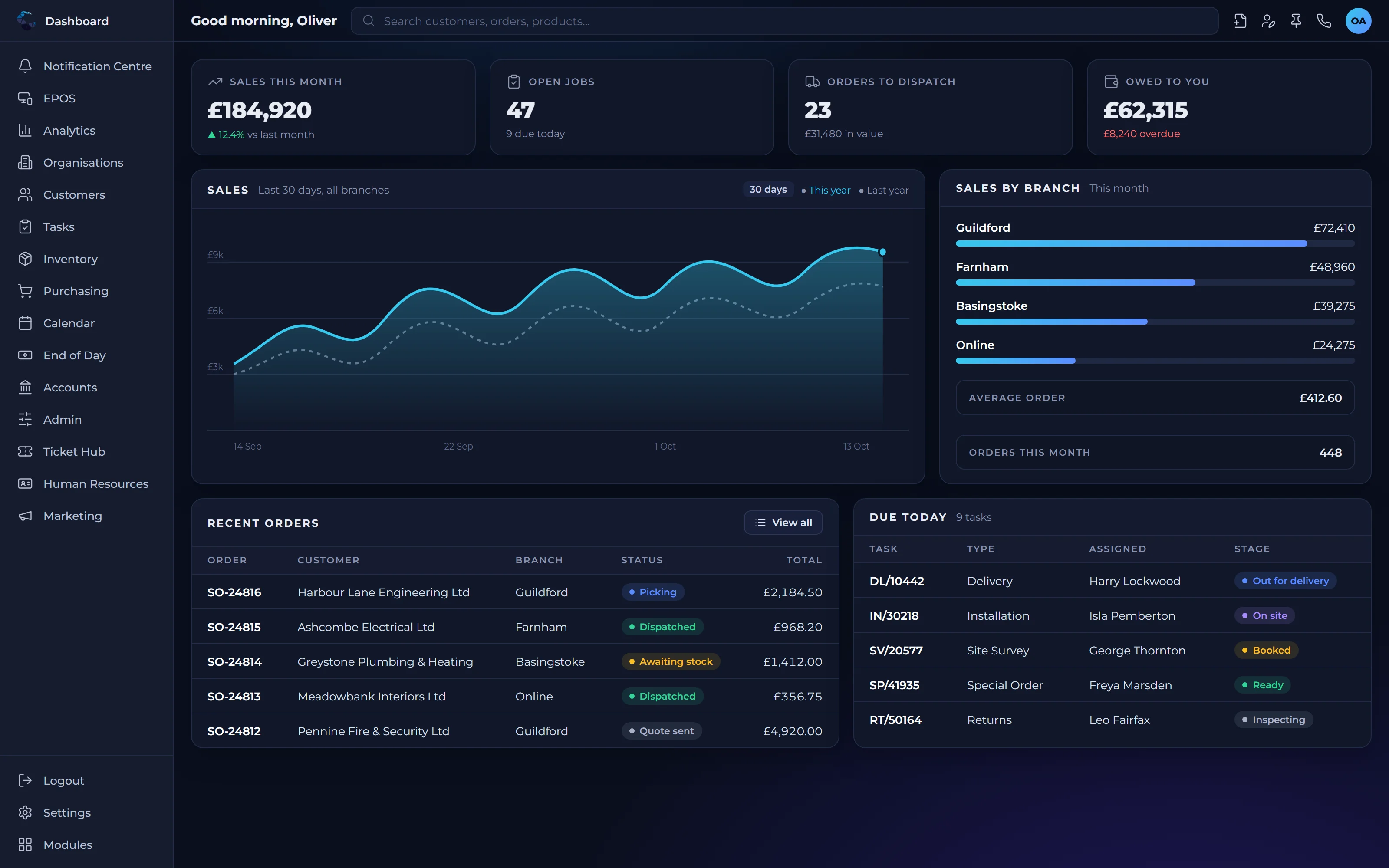This screenshot has width=1389, height=868.
Task: Click the Online branch sales bar
Action: pyautogui.click(x=1155, y=361)
